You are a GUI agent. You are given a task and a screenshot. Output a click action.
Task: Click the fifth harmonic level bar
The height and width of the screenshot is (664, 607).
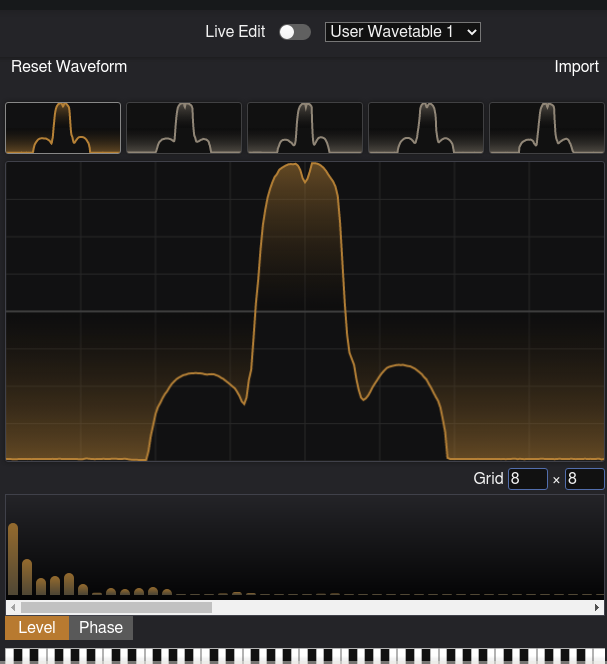pyautogui.click(x=69, y=584)
